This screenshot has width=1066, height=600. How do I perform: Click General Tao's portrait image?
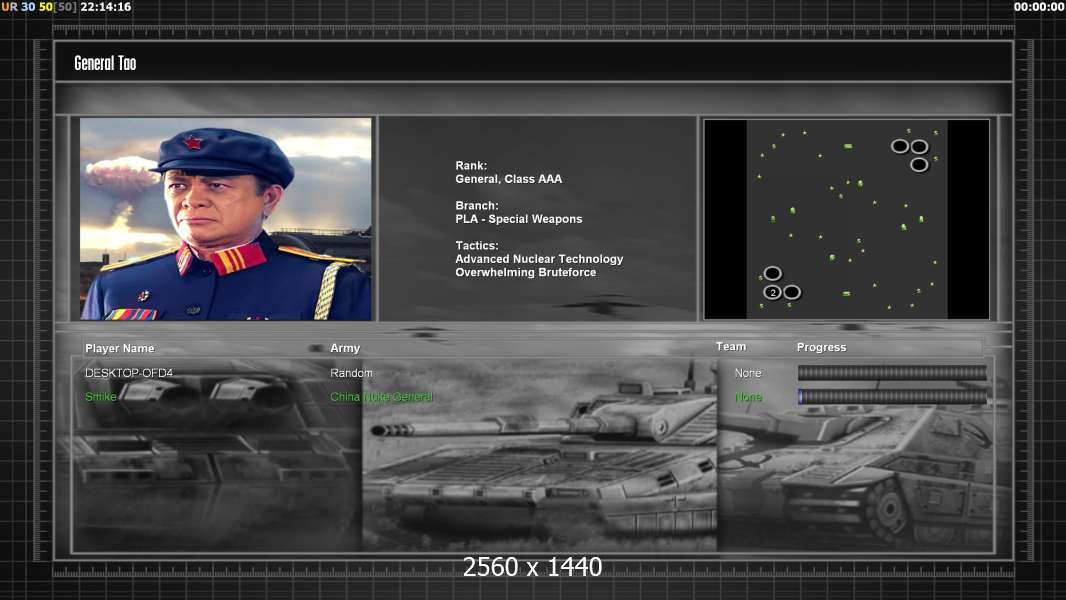point(225,219)
